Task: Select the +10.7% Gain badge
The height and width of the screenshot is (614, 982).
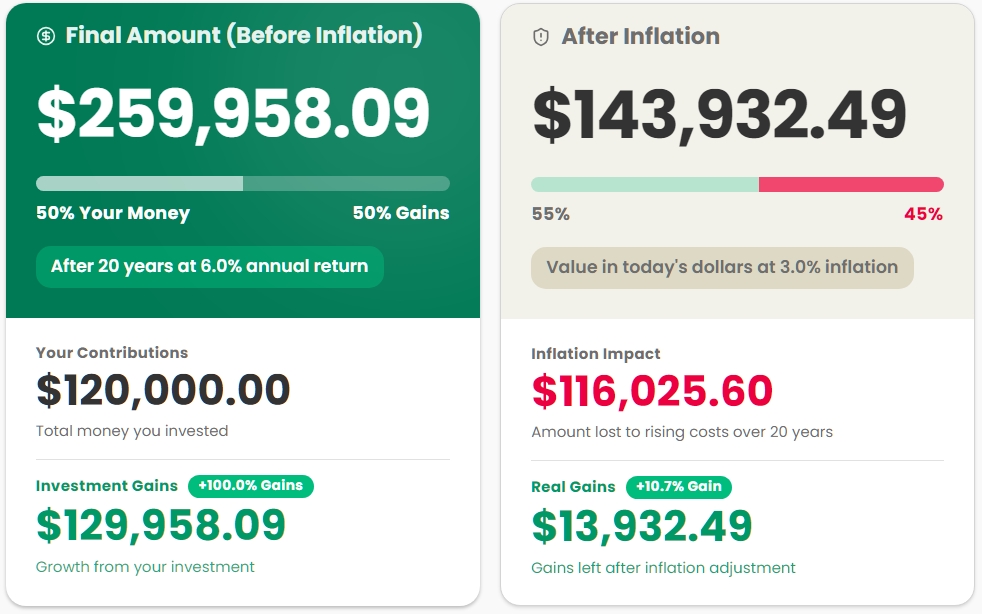Action: coord(678,488)
